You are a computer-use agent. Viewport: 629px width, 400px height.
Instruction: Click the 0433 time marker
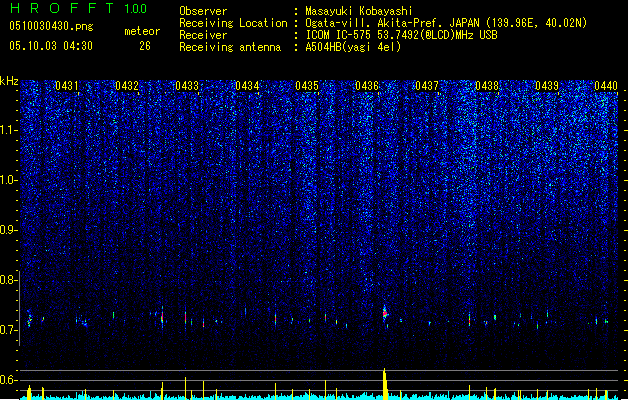coord(187,86)
